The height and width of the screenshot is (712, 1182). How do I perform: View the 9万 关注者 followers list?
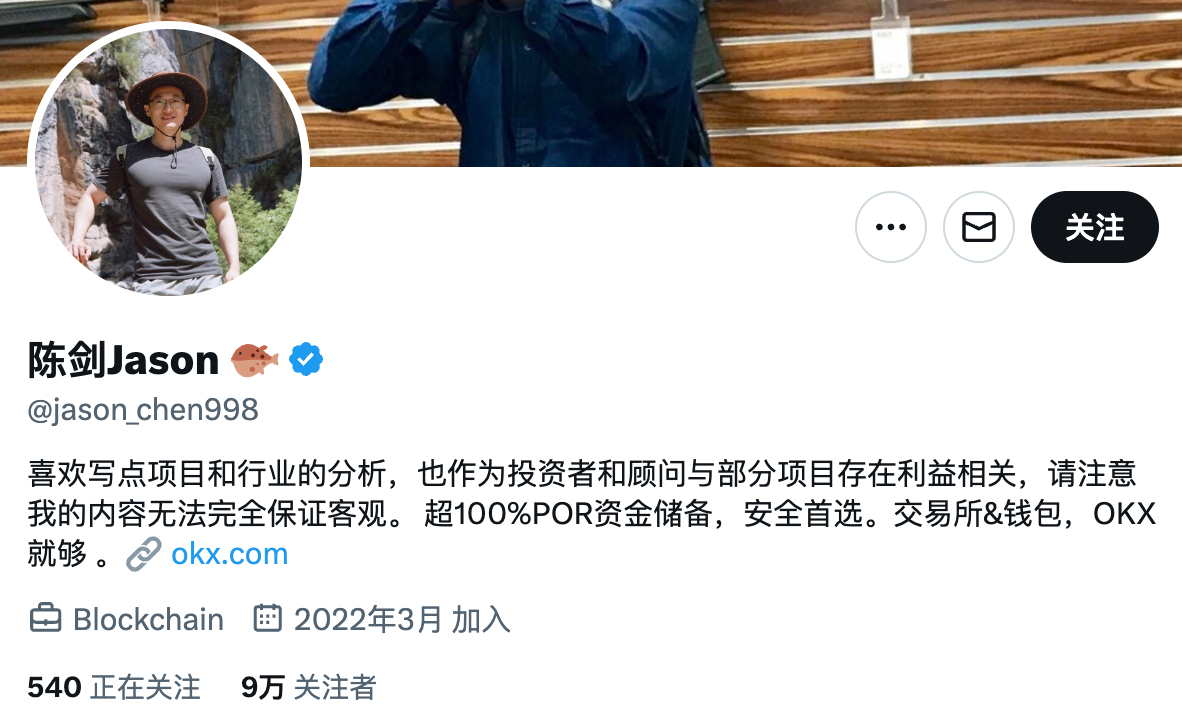pyautogui.click(x=308, y=687)
